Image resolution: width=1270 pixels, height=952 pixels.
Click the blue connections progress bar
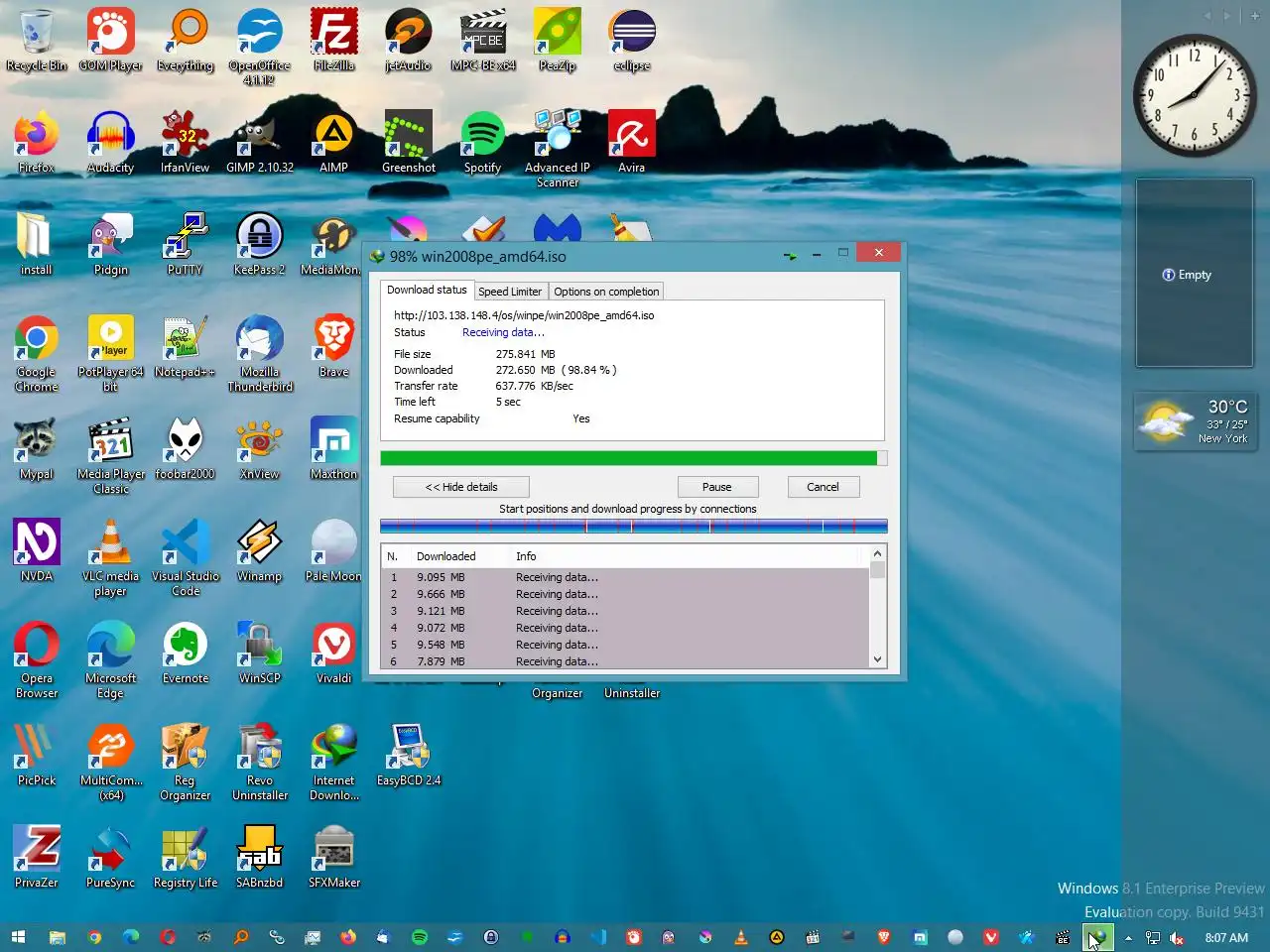click(633, 526)
